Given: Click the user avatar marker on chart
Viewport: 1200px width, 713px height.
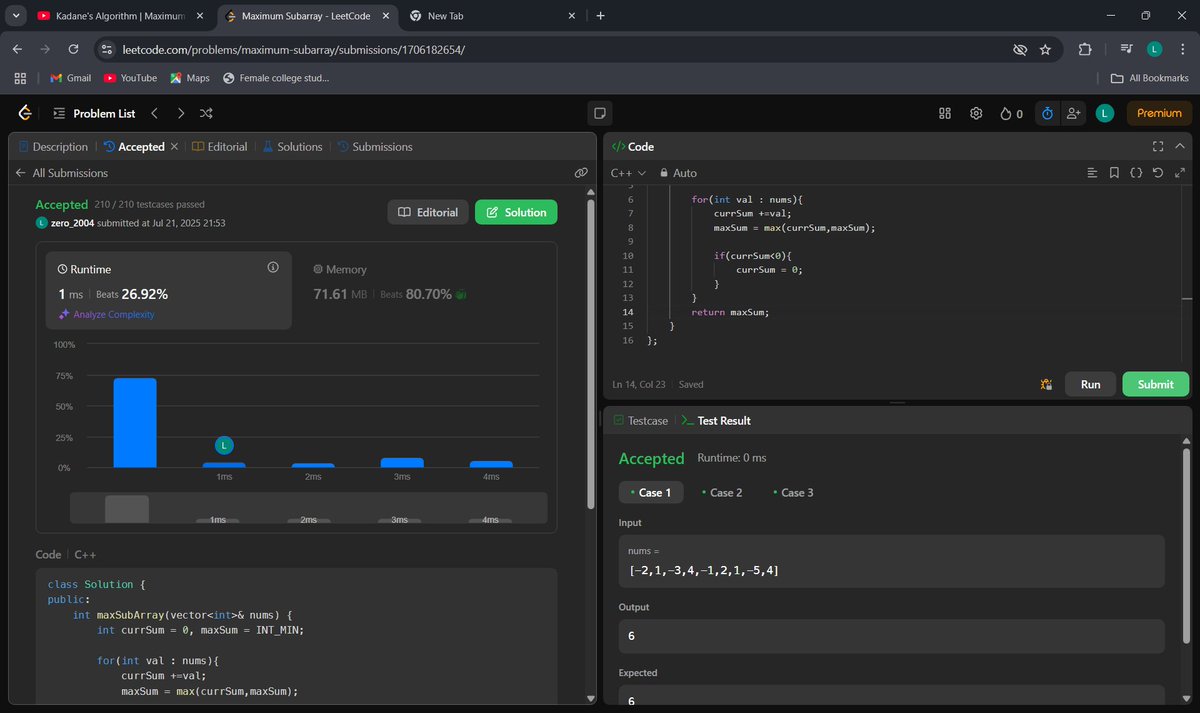Looking at the screenshot, I should pyautogui.click(x=224, y=445).
